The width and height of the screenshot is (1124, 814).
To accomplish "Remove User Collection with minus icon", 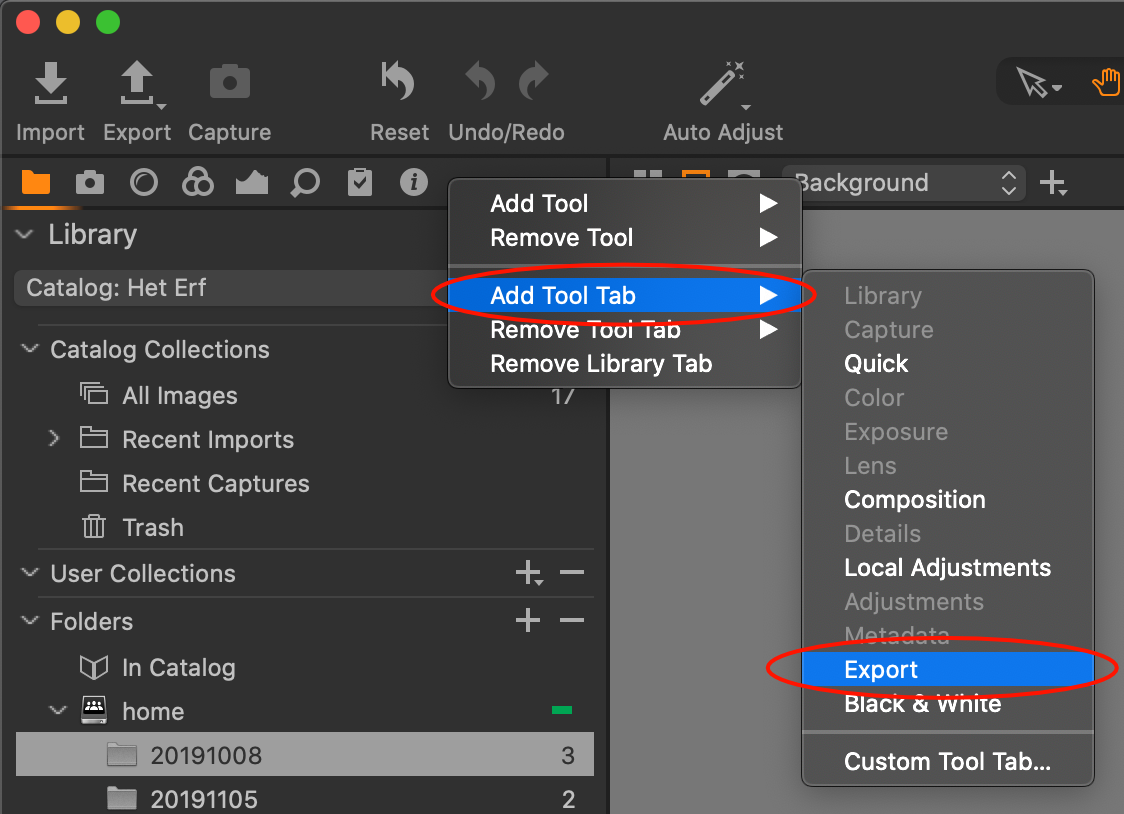I will tap(572, 573).
